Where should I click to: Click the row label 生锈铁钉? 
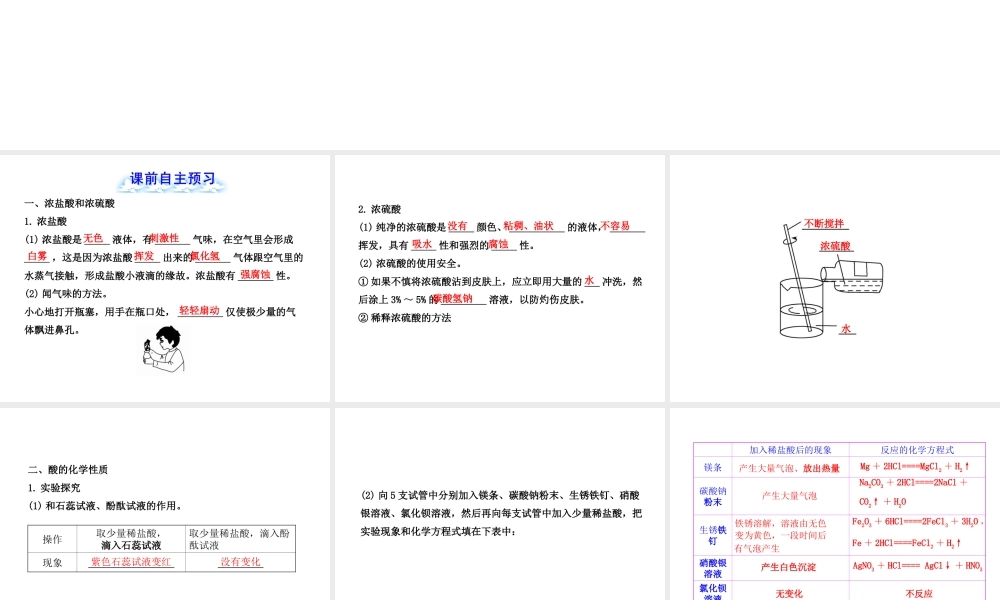click(x=712, y=535)
